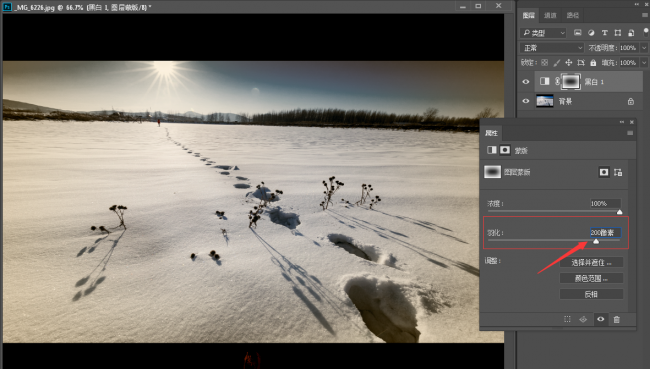Image resolution: width=650 pixels, height=369 pixels.
Task: Click the layer fill 100% field
Action: coord(629,63)
